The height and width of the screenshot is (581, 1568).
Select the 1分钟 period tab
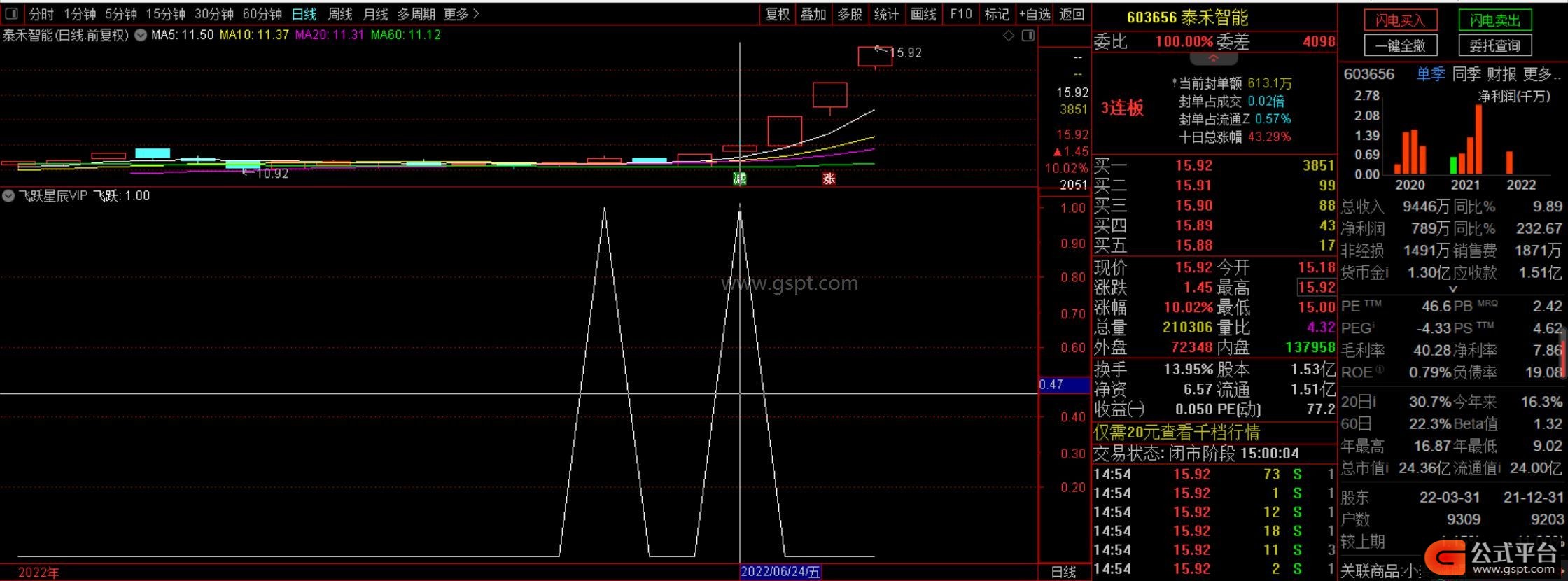click(x=80, y=14)
